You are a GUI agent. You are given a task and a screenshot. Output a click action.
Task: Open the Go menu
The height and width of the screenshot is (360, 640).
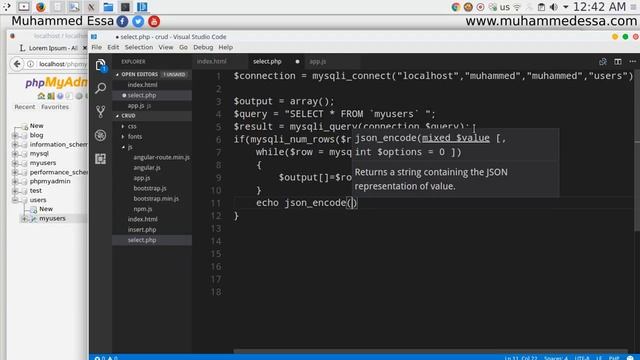click(183, 47)
